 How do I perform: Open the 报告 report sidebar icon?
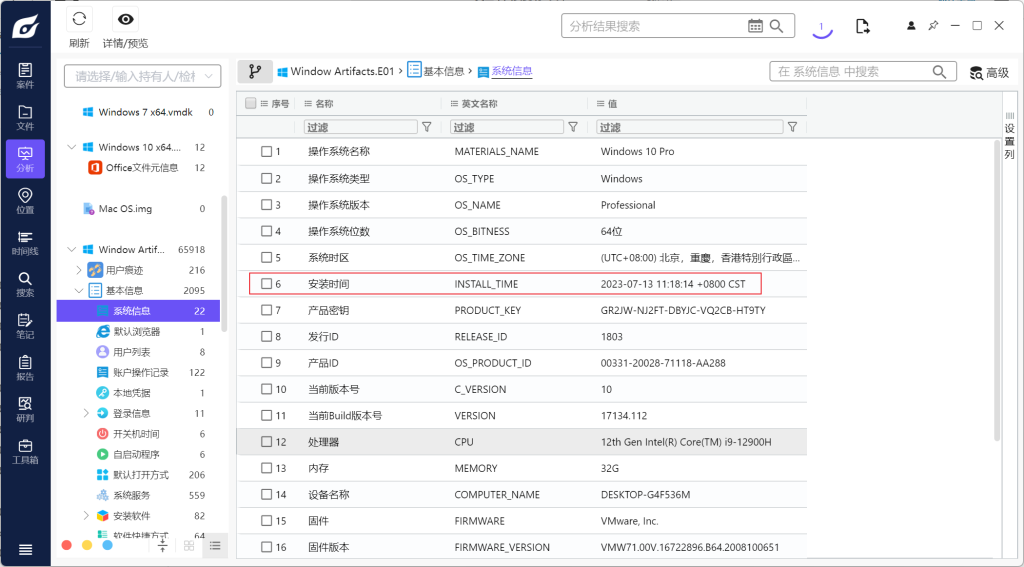(25, 368)
